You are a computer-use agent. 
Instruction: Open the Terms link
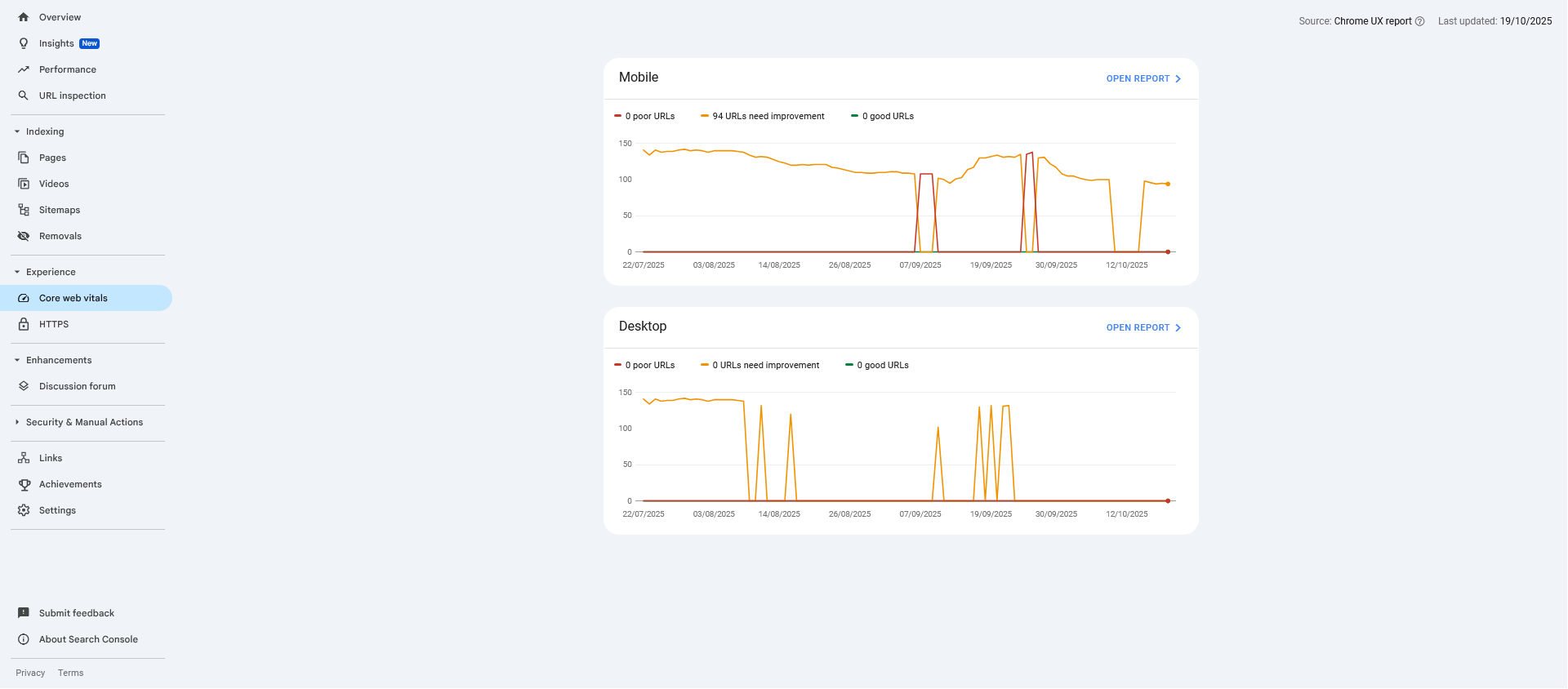click(x=71, y=673)
